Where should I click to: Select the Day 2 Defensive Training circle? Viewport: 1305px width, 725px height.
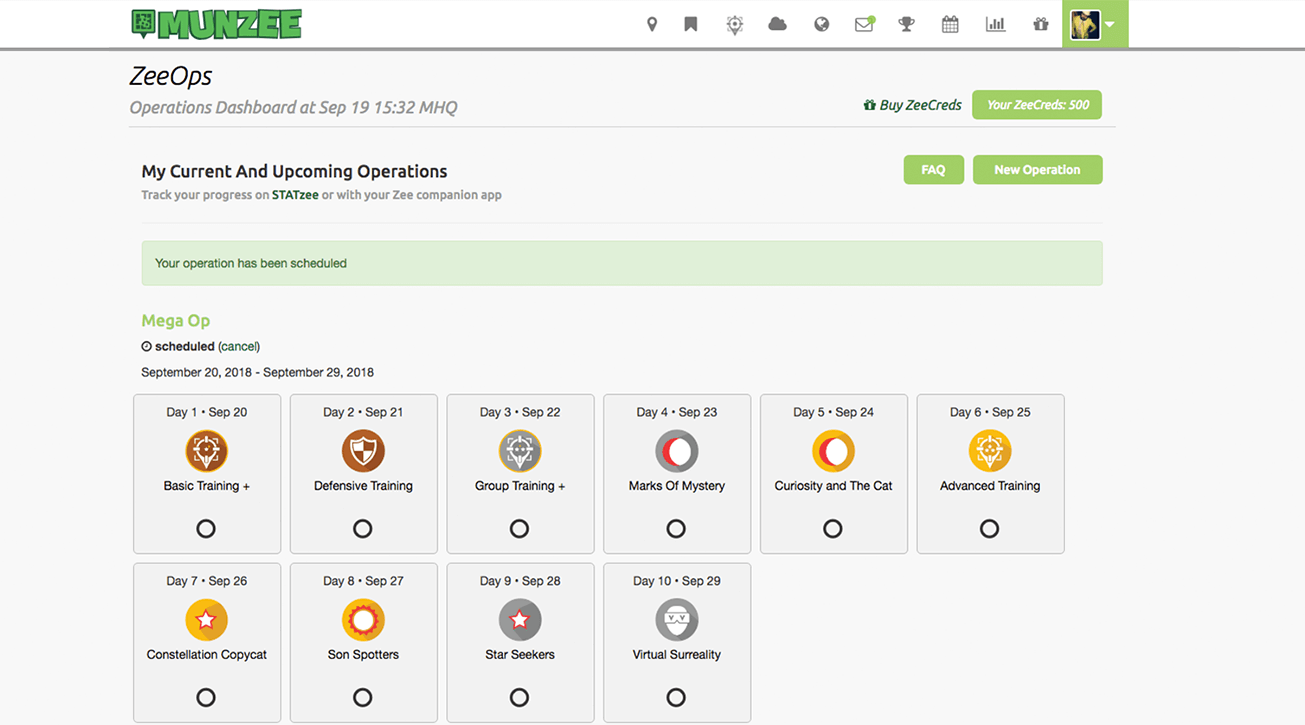[363, 528]
